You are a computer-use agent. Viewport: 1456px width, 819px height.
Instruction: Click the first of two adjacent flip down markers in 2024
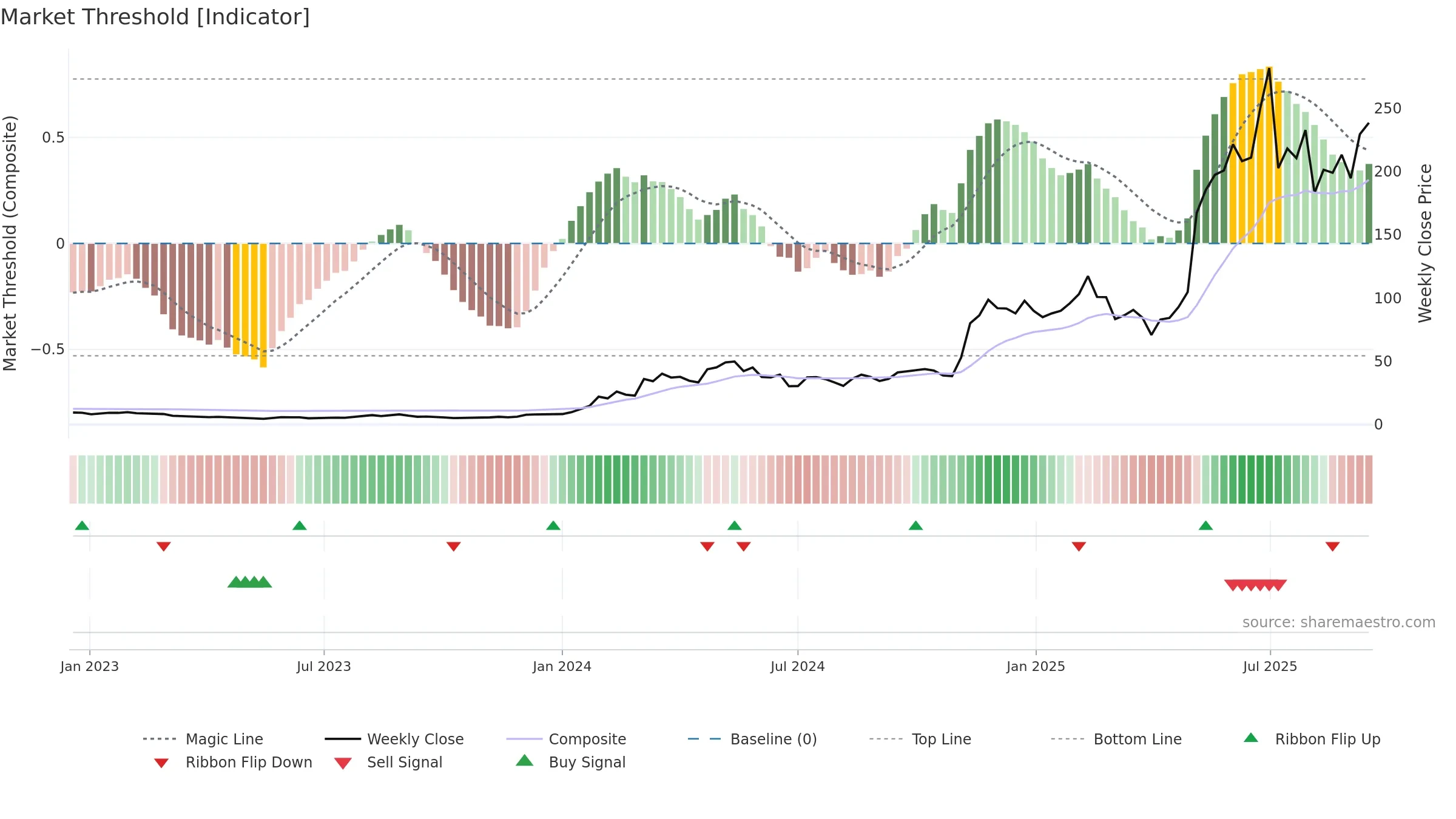[707, 547]
